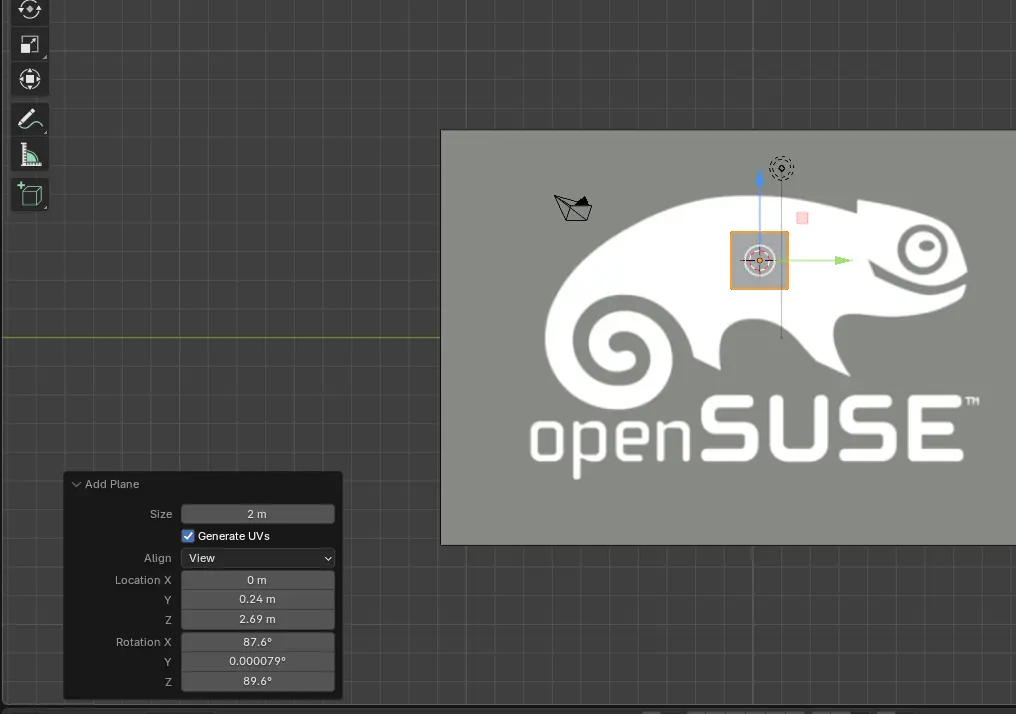Click the Size field showing 2 m

pos(258,514)
